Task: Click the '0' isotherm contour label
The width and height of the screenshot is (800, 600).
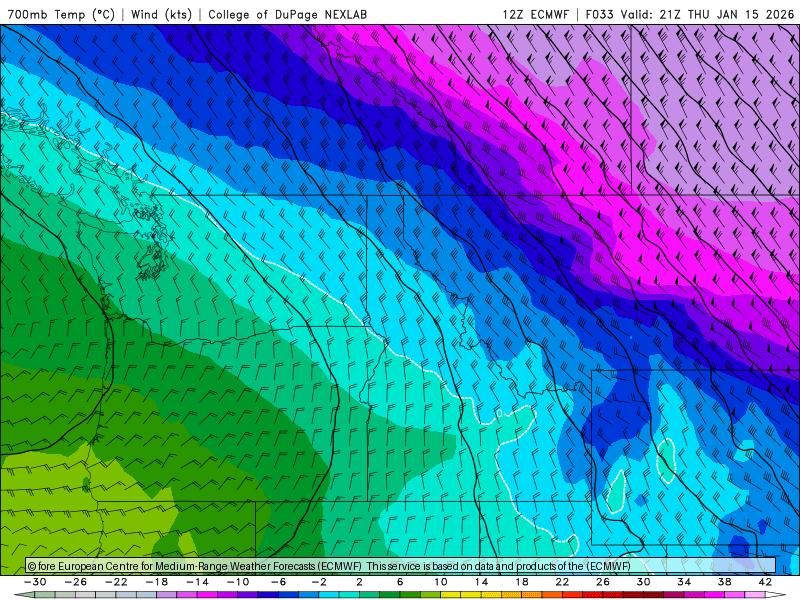Action: point(499,413)
